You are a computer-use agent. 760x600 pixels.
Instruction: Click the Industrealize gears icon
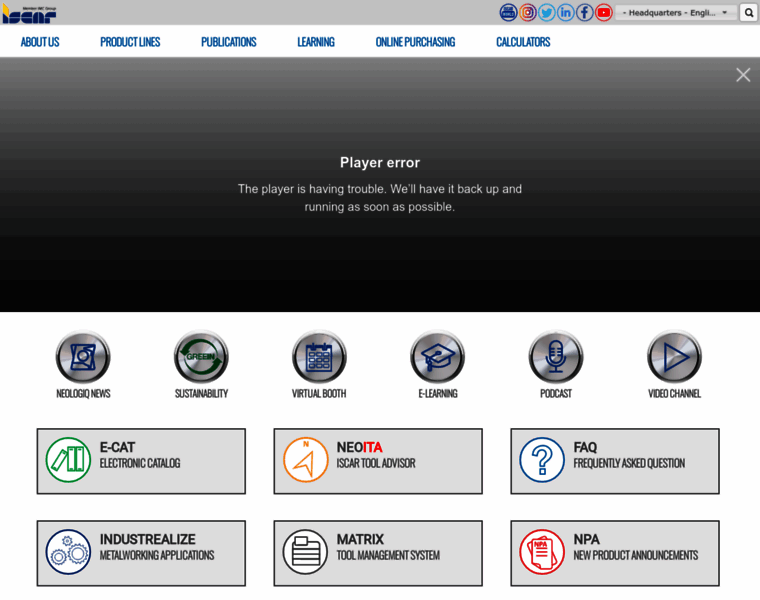68,552
